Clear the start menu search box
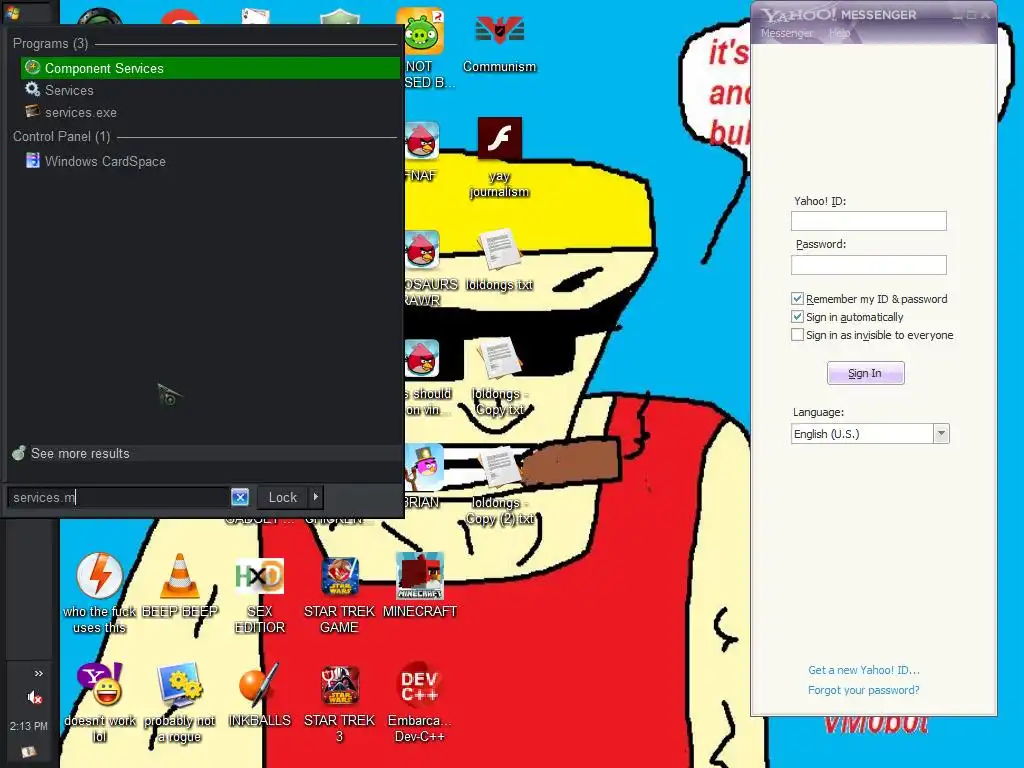Image resolution: width=1024 pixels, height=768 pixels. pos(240,498)
